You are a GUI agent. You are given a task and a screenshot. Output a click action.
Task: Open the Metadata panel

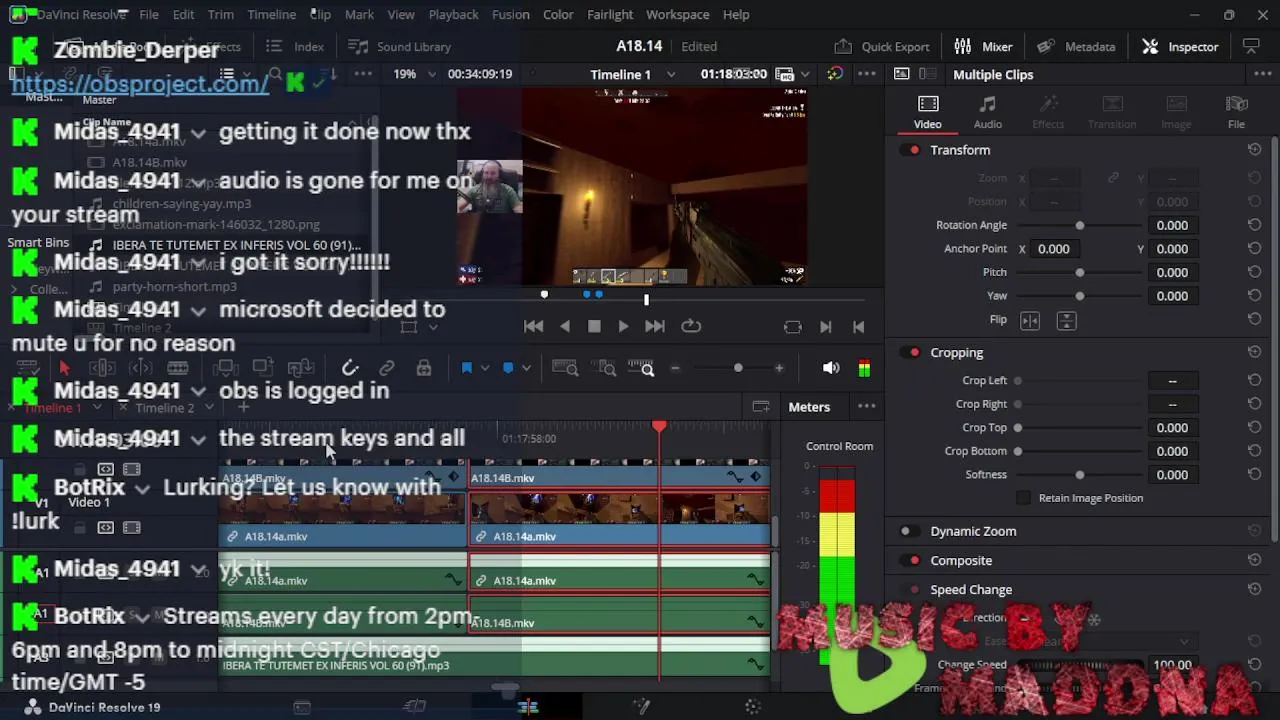coord(1077,46)
